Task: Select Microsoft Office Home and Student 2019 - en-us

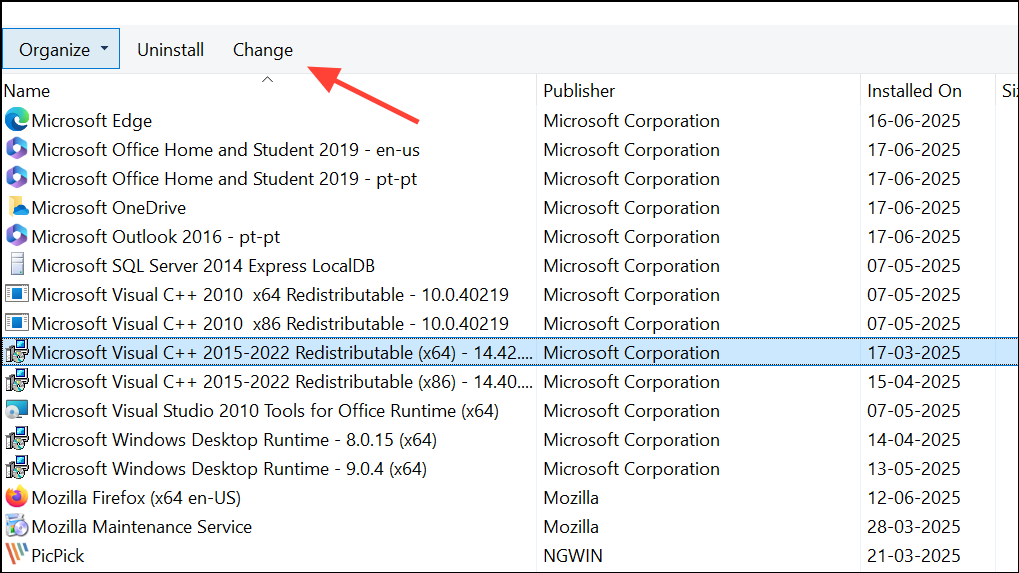Action: (x=226, y=150)
